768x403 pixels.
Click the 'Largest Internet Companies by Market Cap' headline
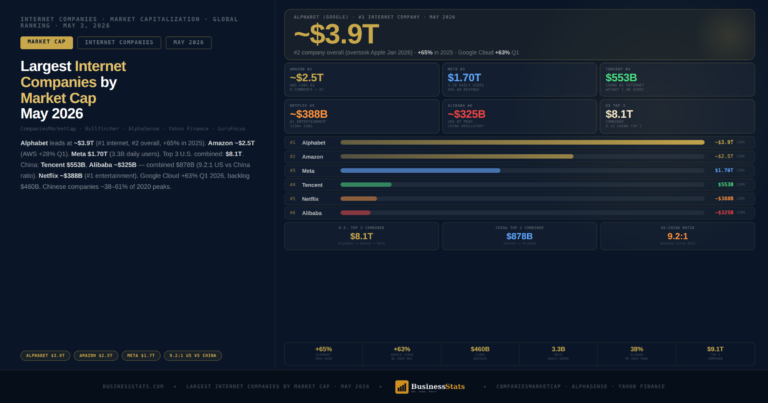[73, 90]
